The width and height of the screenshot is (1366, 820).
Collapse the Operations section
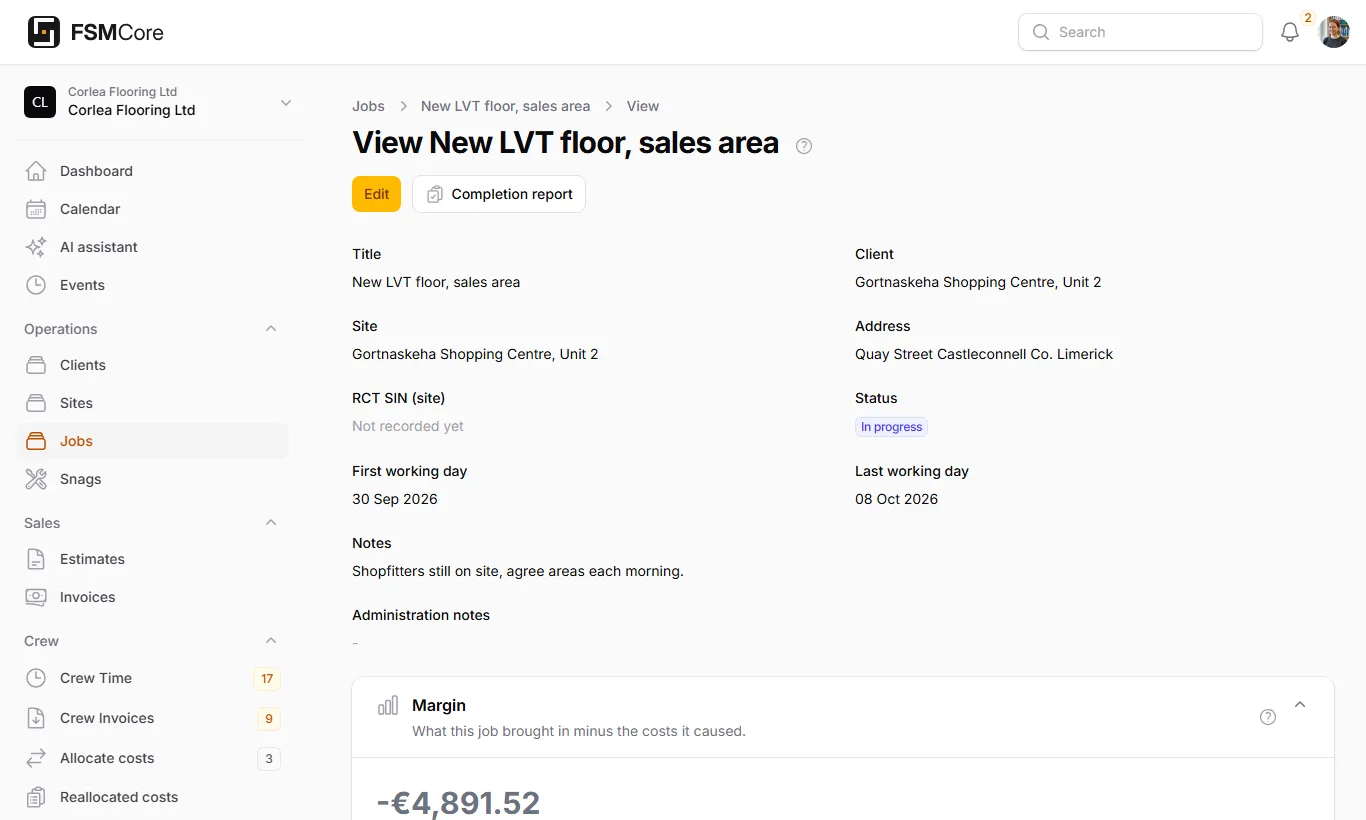coord(271,329)
